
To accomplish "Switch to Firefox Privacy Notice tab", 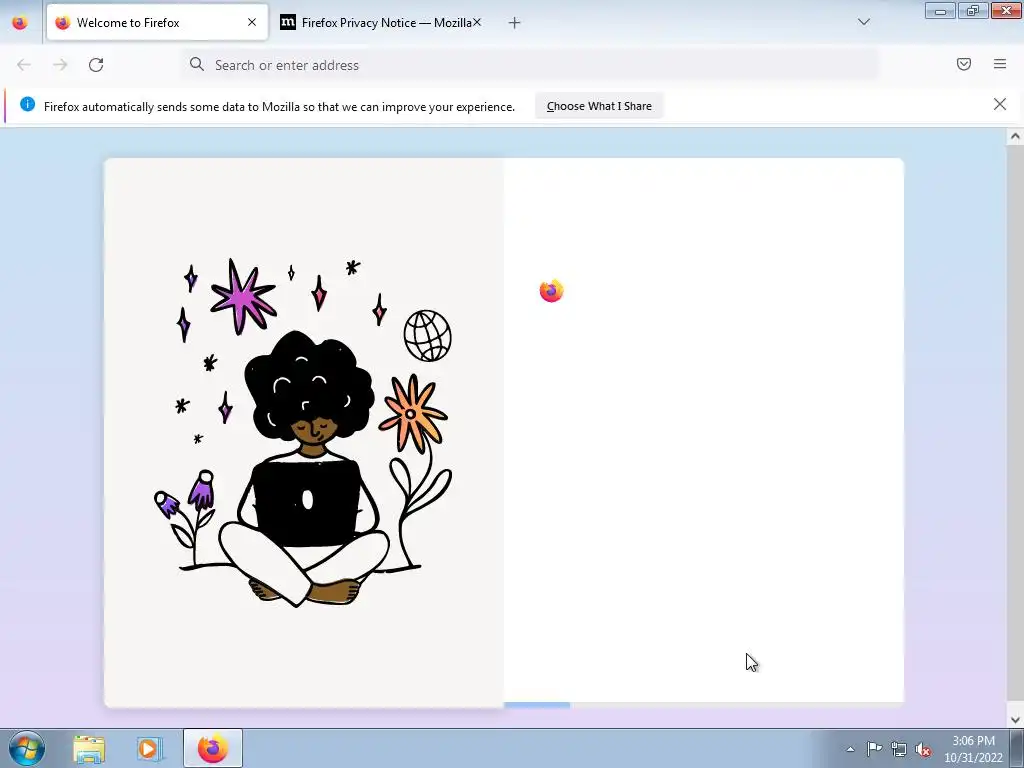I will (x=382, y=23).
